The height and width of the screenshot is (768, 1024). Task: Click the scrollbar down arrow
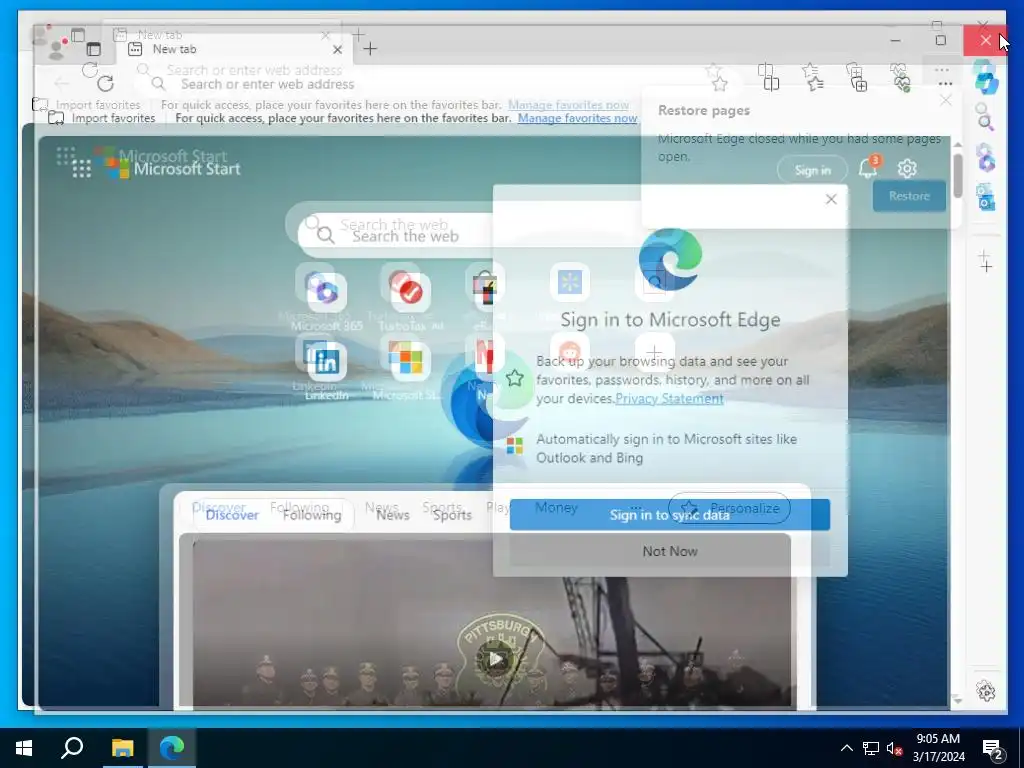[x=957, y=700]
